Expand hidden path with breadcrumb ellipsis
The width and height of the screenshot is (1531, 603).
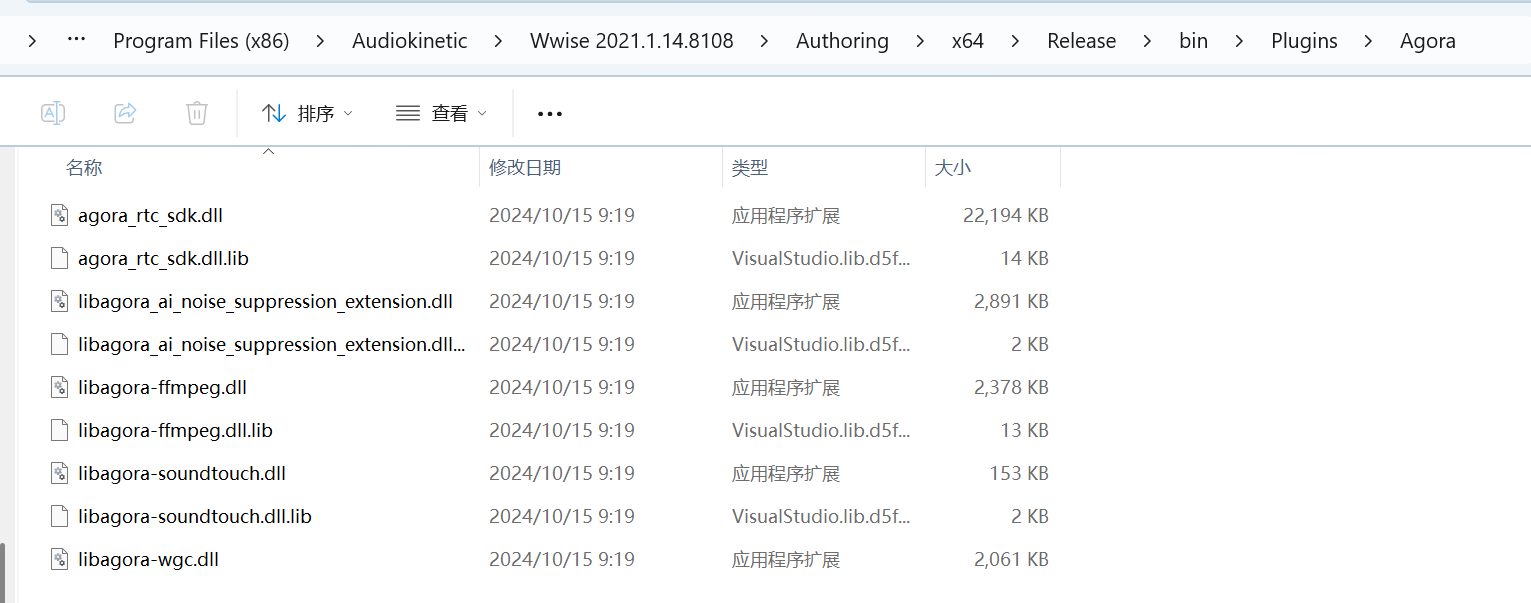tap(76, 41)
